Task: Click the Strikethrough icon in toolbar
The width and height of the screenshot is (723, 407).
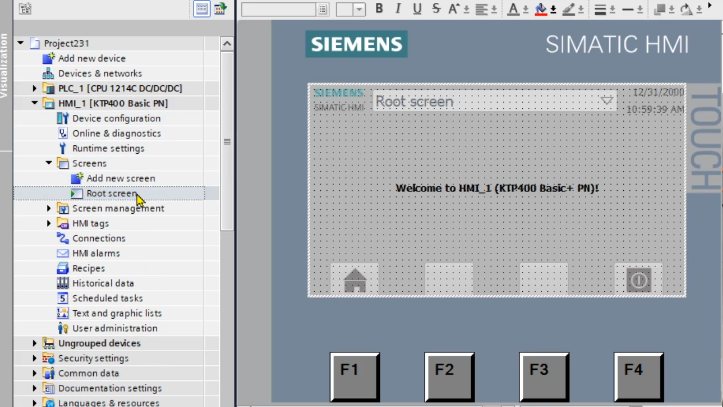Action: pyautogui.click(x=436, y=8)
